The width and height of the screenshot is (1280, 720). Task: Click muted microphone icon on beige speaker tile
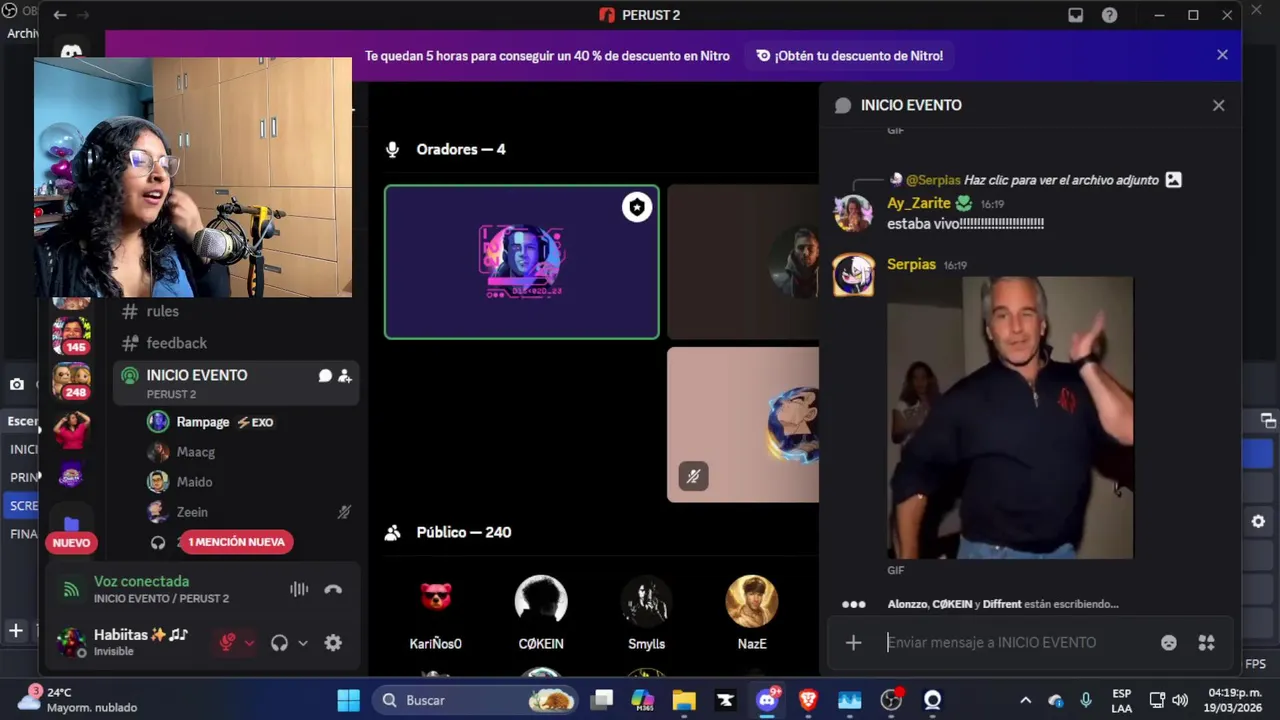(693, 477)
